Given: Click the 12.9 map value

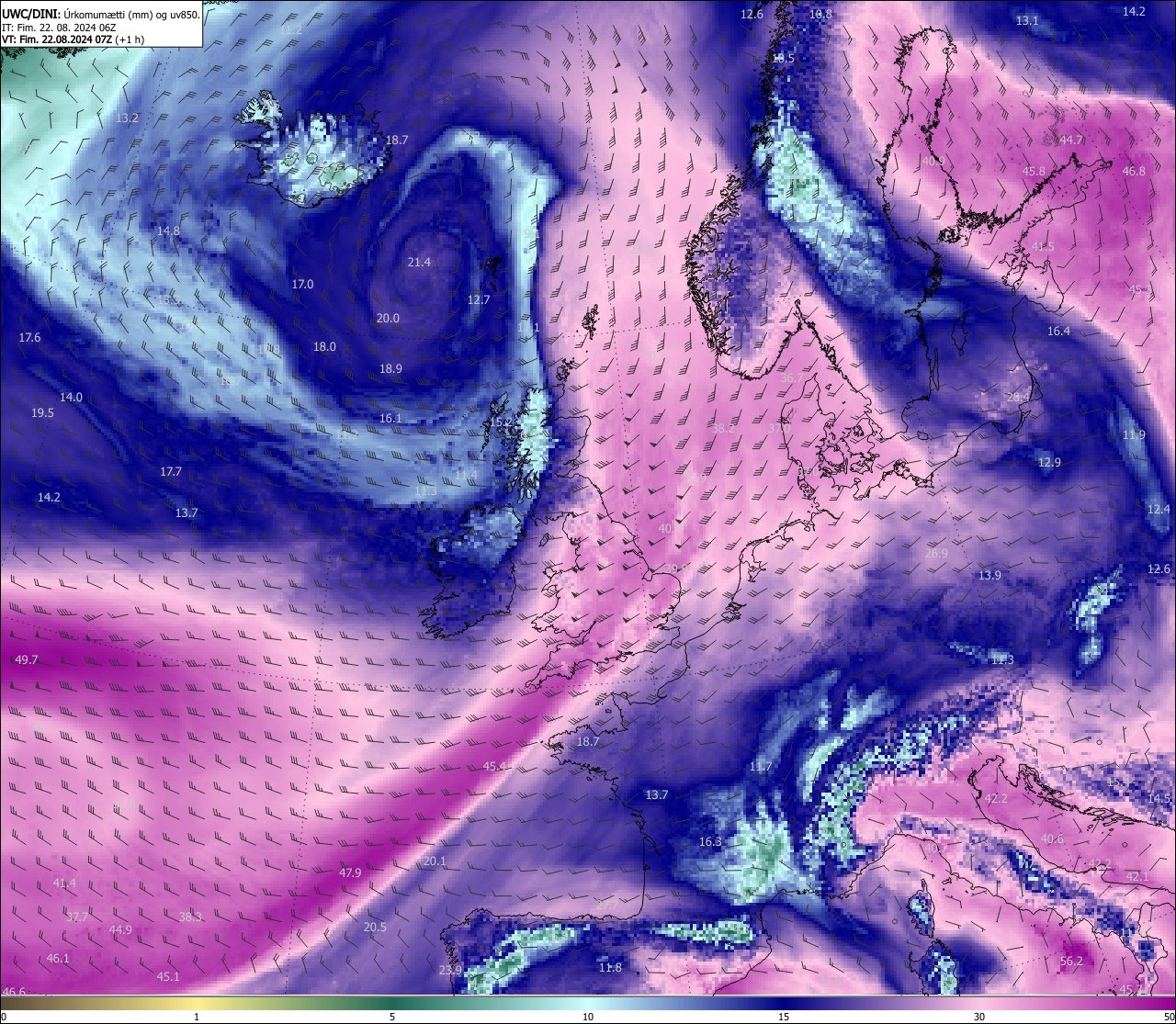Looking at the screenshot, I should click(x=1049, y=462).
